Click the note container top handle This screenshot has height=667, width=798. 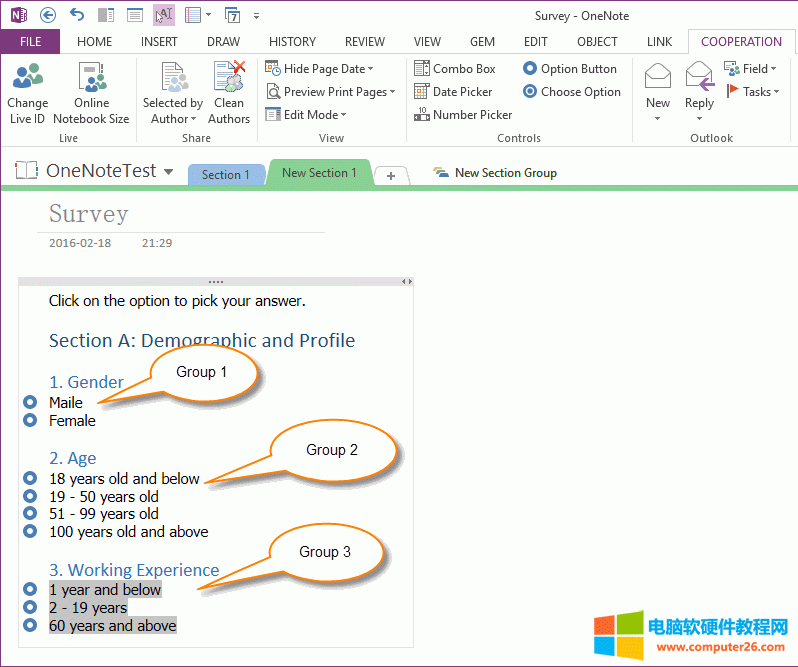tap(215, 281)
